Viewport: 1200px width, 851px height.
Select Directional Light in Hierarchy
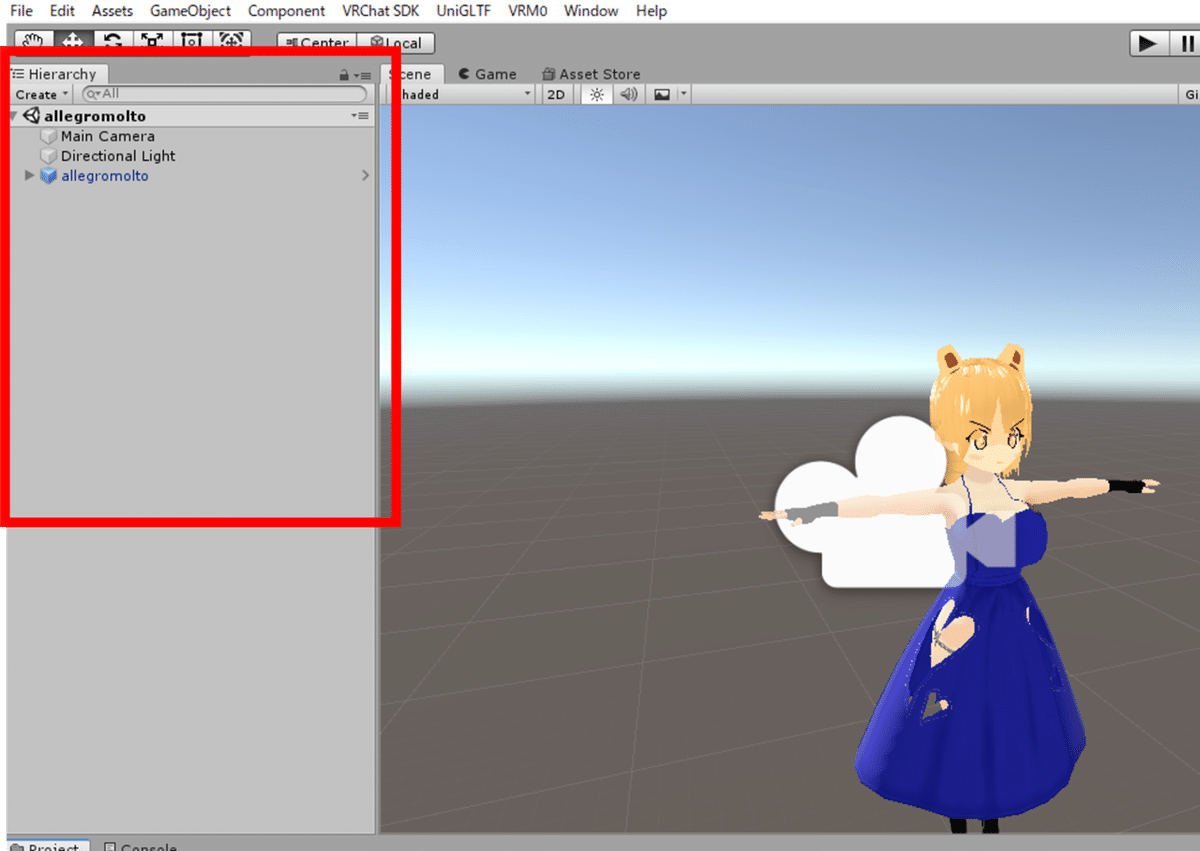pos(118,156)
